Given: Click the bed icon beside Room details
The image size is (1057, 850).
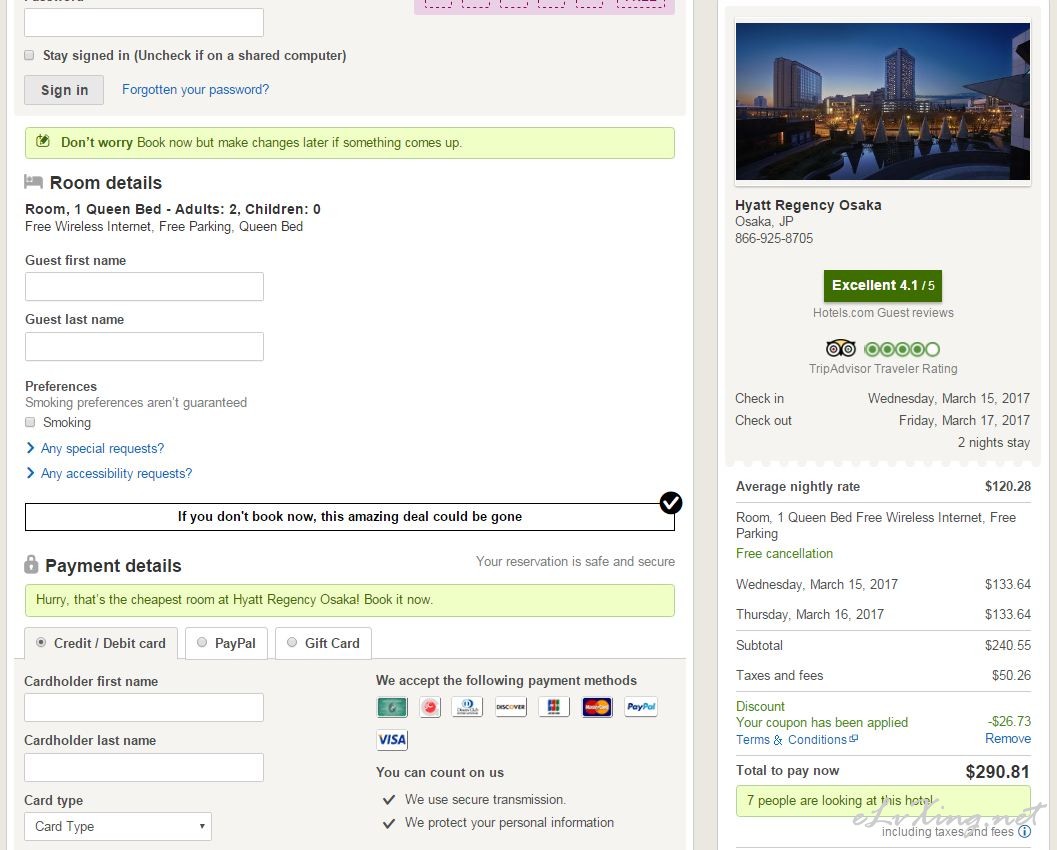Looking at the screenshot, I should pyautogui.click(x=33, y=181).
